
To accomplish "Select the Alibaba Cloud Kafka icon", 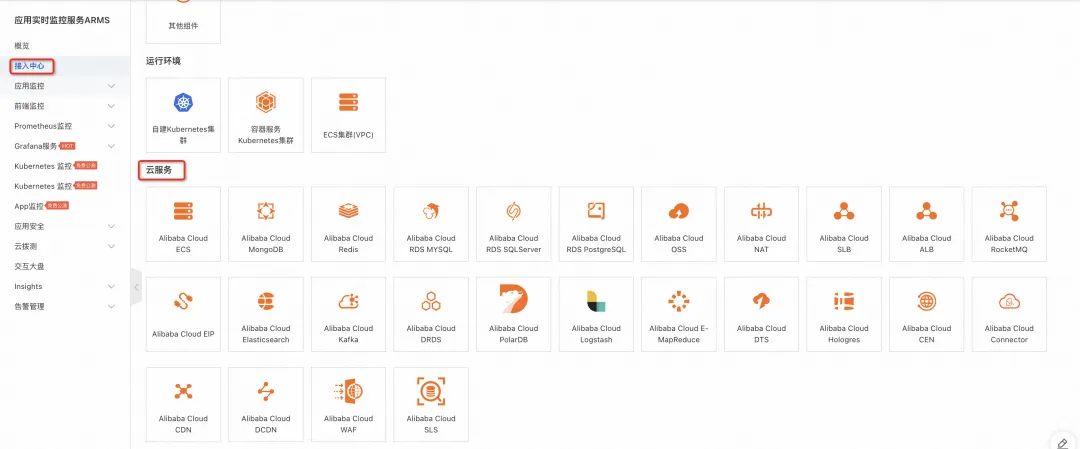I will point(349,301).
